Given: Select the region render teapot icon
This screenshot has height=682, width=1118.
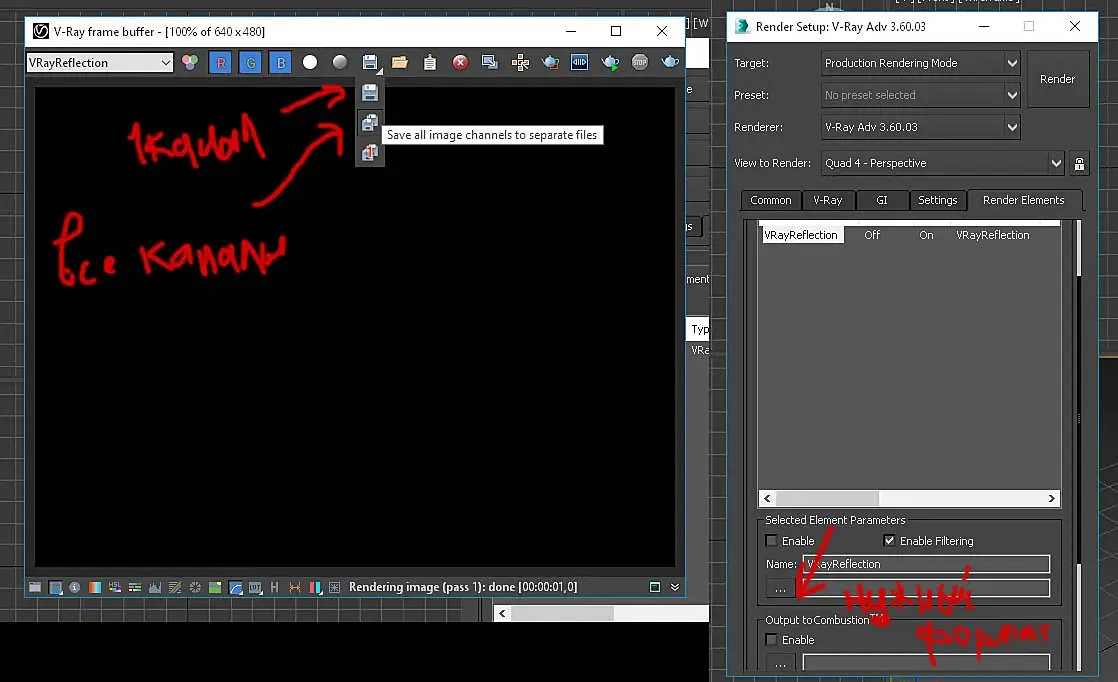Looking at the screenshot, I should 550,63.
